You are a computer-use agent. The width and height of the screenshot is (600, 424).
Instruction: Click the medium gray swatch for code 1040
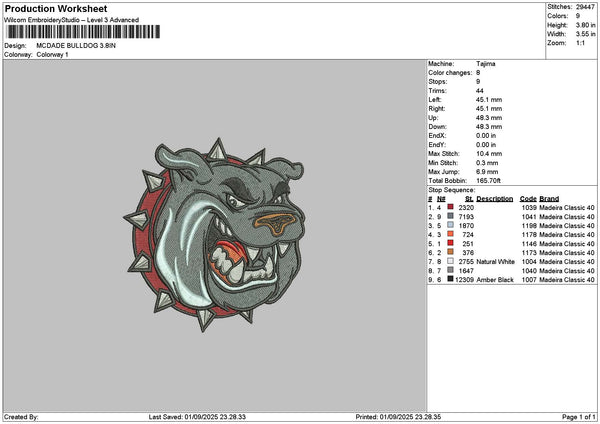450,270
